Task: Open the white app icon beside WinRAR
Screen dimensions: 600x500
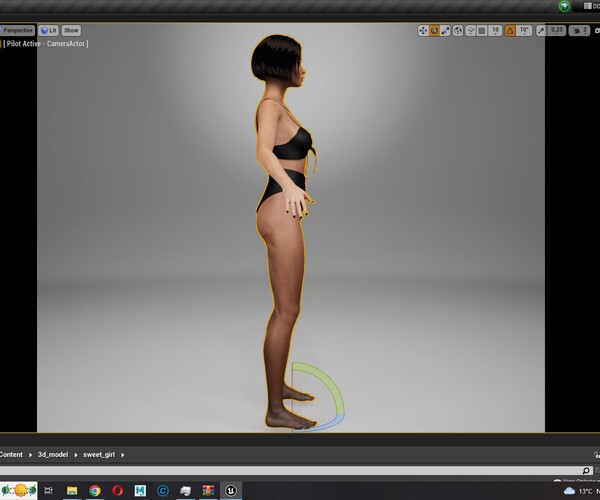Action: click(186, 490)
